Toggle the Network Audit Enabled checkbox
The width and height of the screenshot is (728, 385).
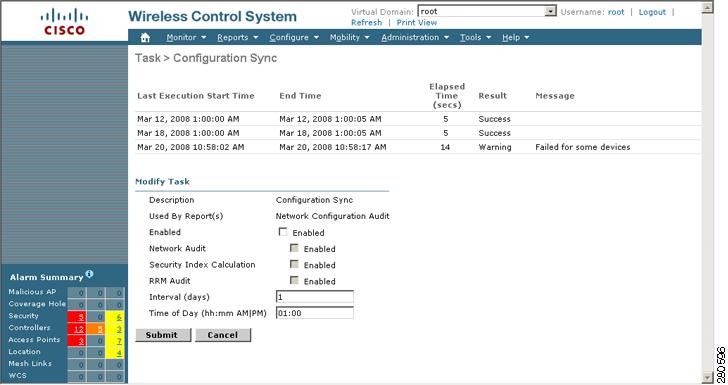coord(294,248)
